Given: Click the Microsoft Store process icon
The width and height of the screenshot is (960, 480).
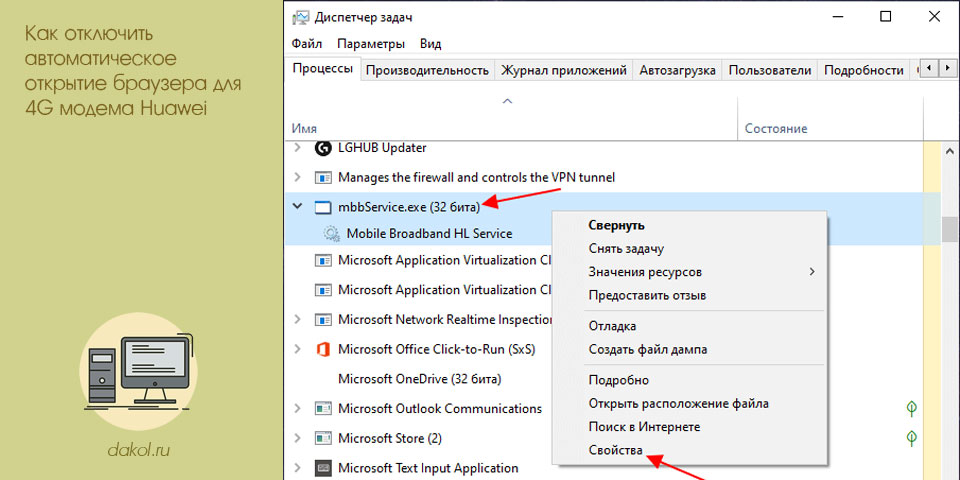Looking at the screenshot, I should pyautogui.click(x=323, y=438).
